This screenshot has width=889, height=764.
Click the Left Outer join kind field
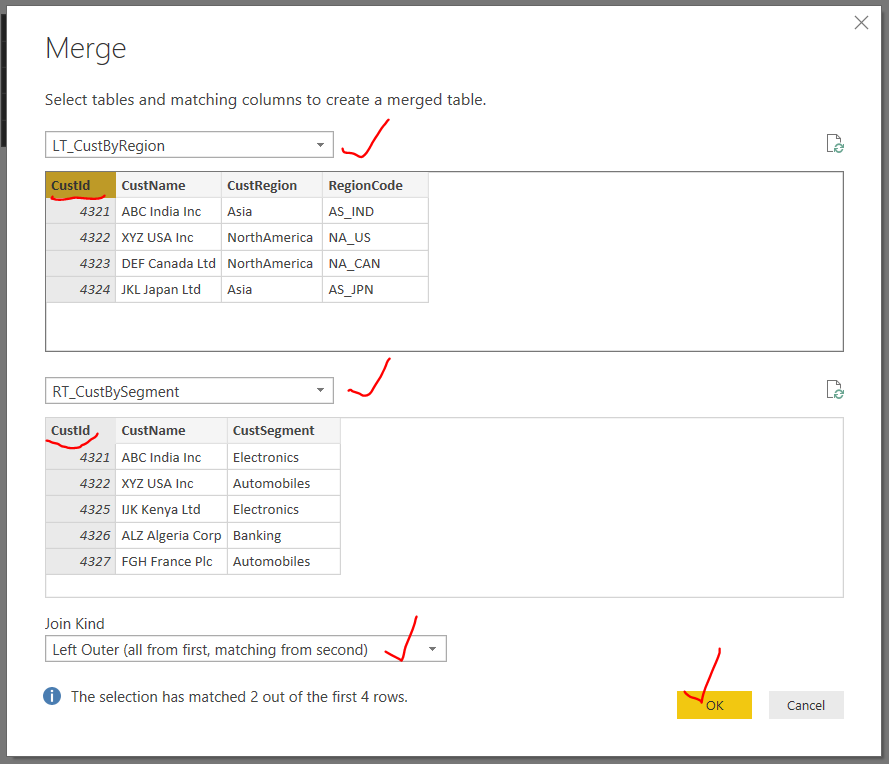coord(200,648)
